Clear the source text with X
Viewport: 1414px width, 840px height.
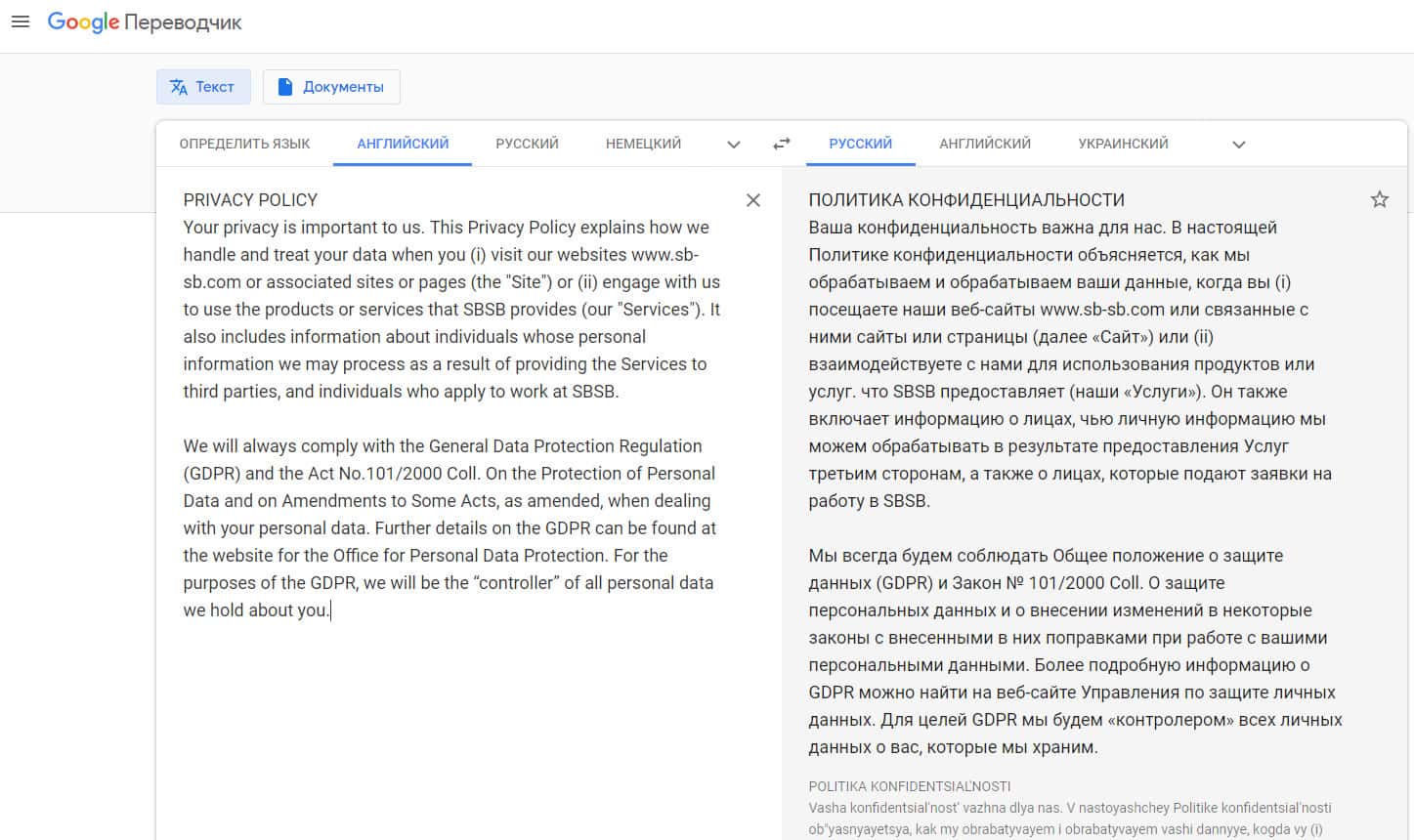tap(753, 200)
